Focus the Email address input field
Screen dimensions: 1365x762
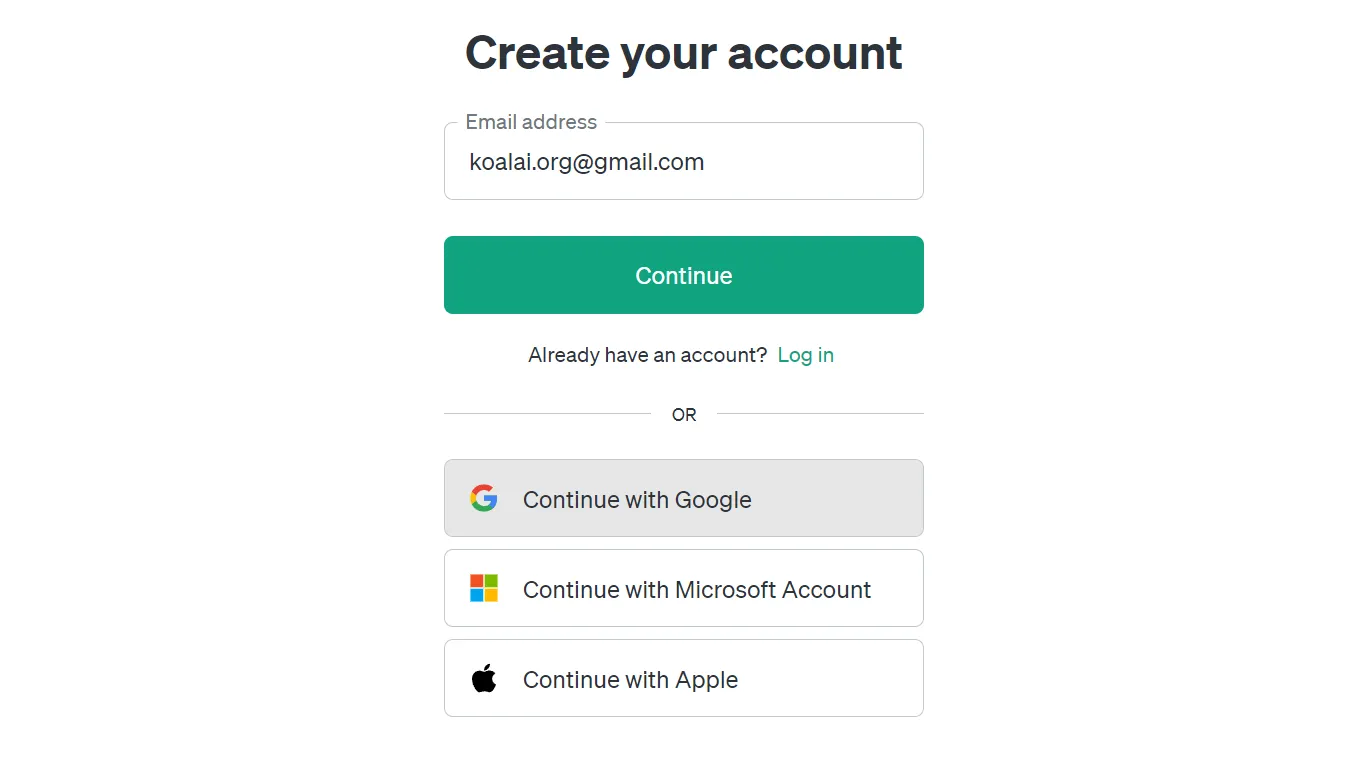tap(684, 161)
